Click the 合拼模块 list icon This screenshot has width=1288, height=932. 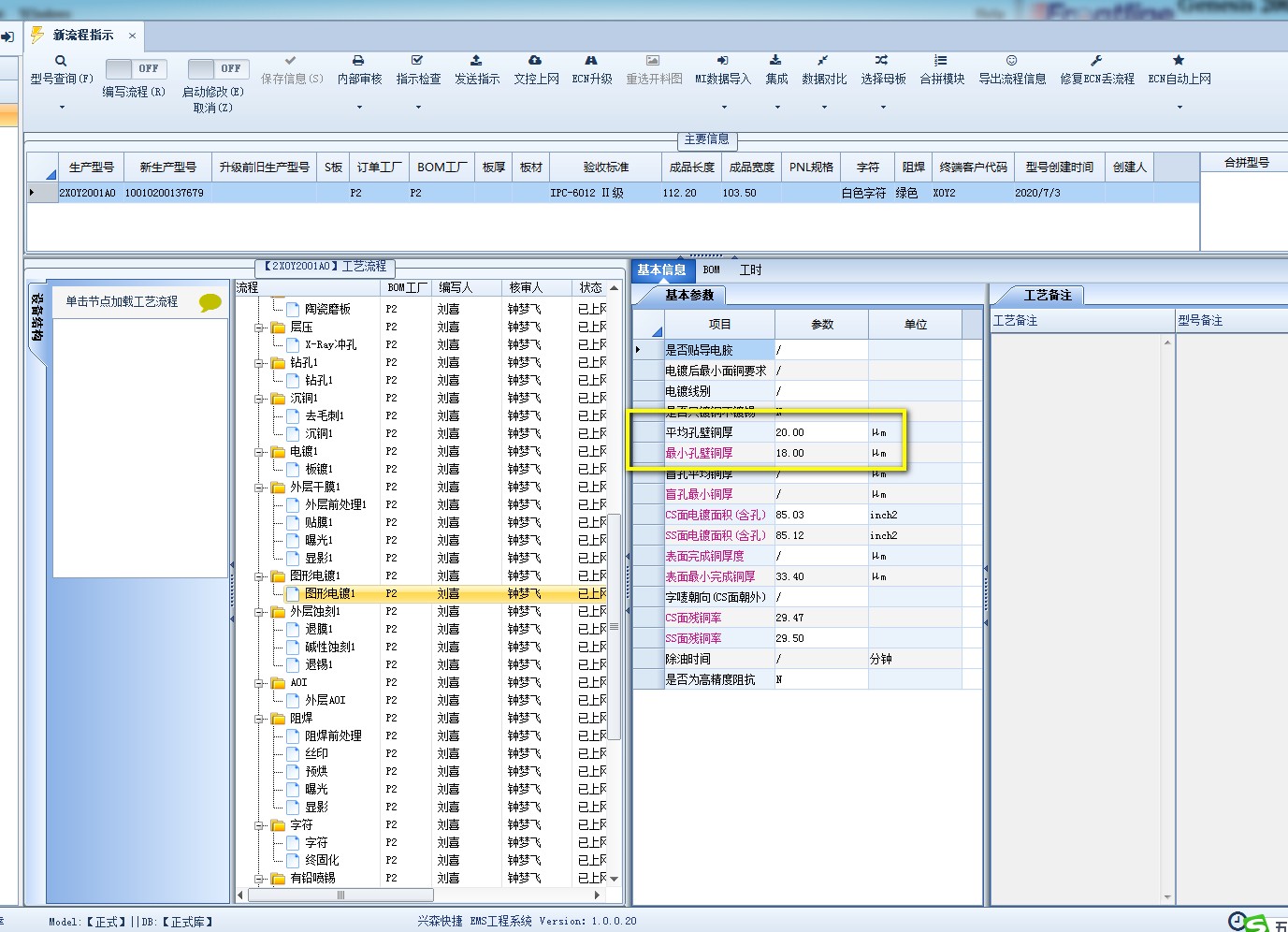pyautogui.click(x=941, y=60)
